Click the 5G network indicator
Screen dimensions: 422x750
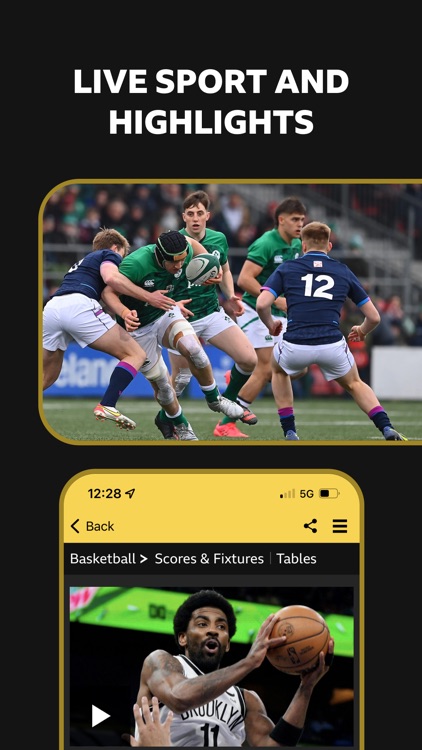[307, 494]
